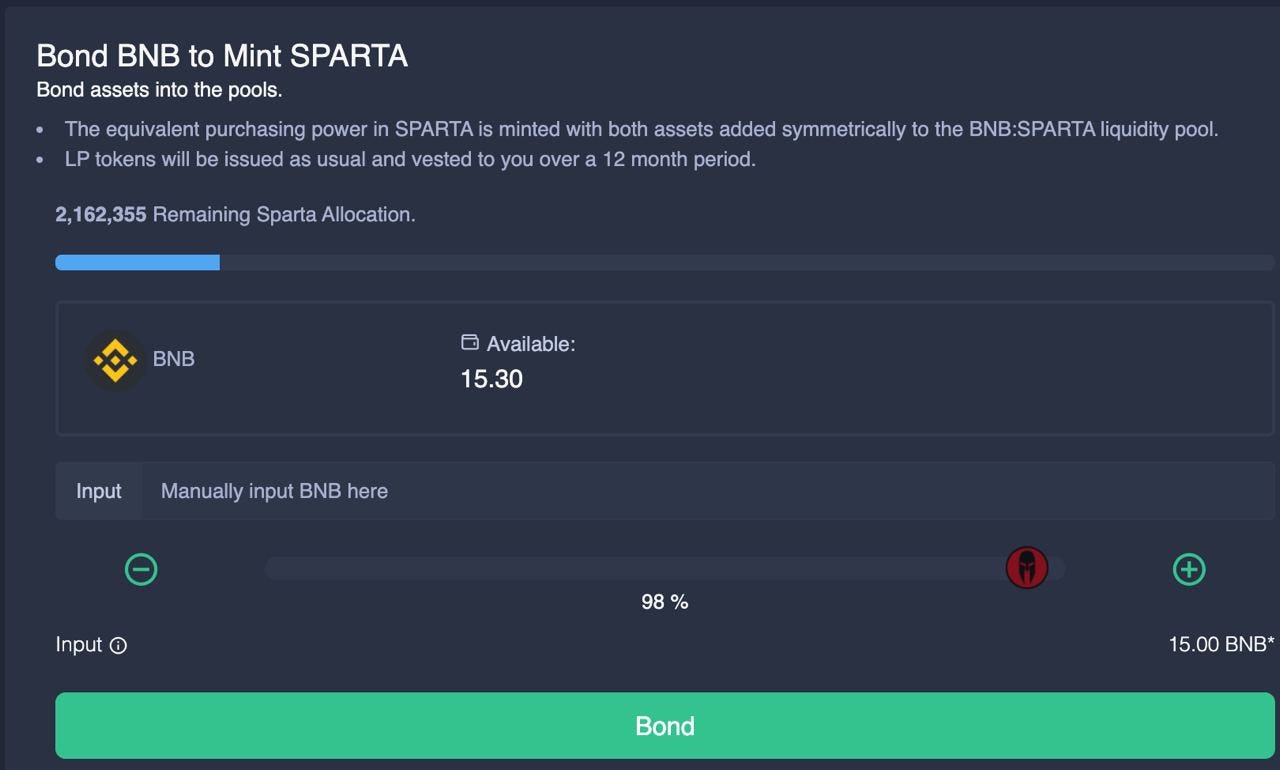Click the 'Bond BNB to Mint SPARTA' heading
This screenshot has height=770, width=1280.
222,56
